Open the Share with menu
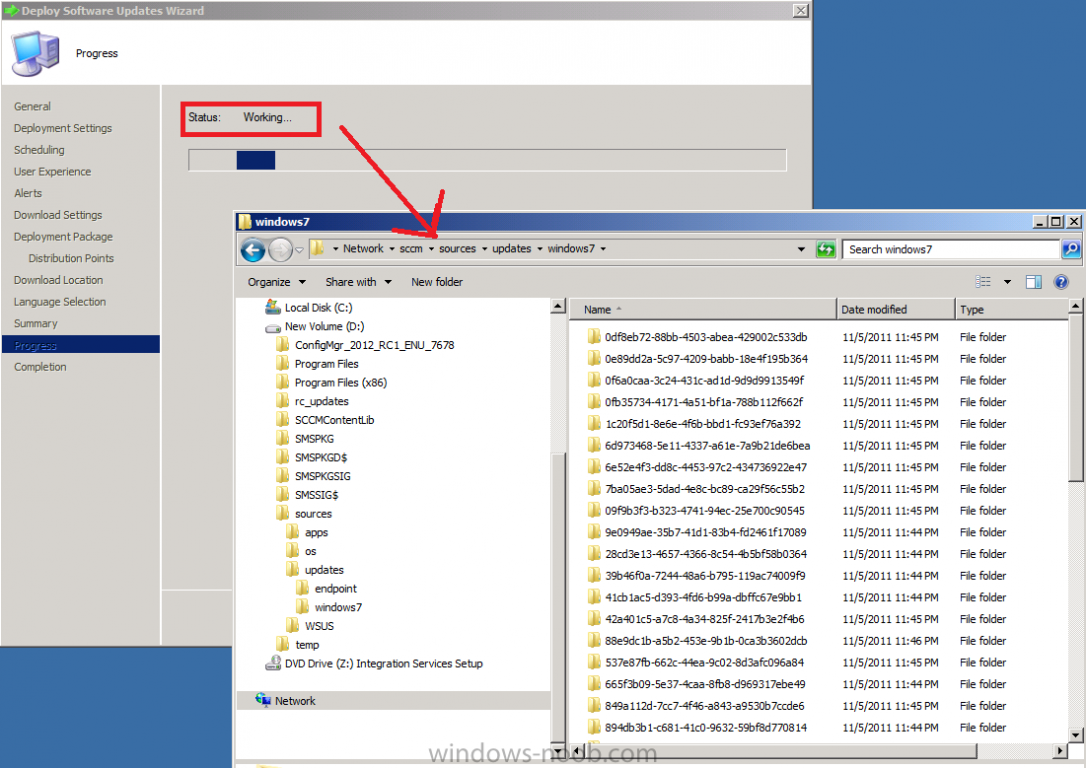The height and width of the screenshot is (768, 1086). 358,282
